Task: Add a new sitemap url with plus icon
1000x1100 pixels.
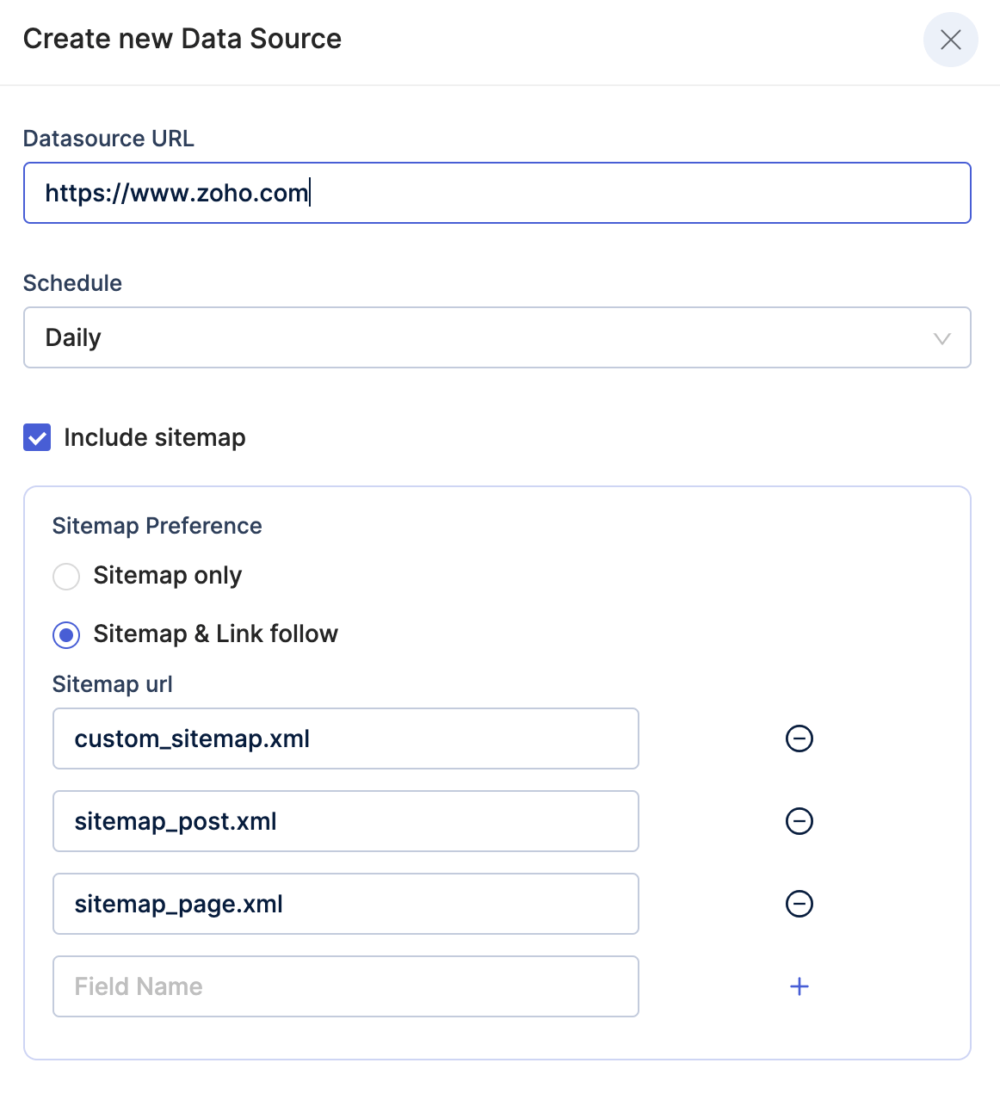Action: click(x=799, y=987)
